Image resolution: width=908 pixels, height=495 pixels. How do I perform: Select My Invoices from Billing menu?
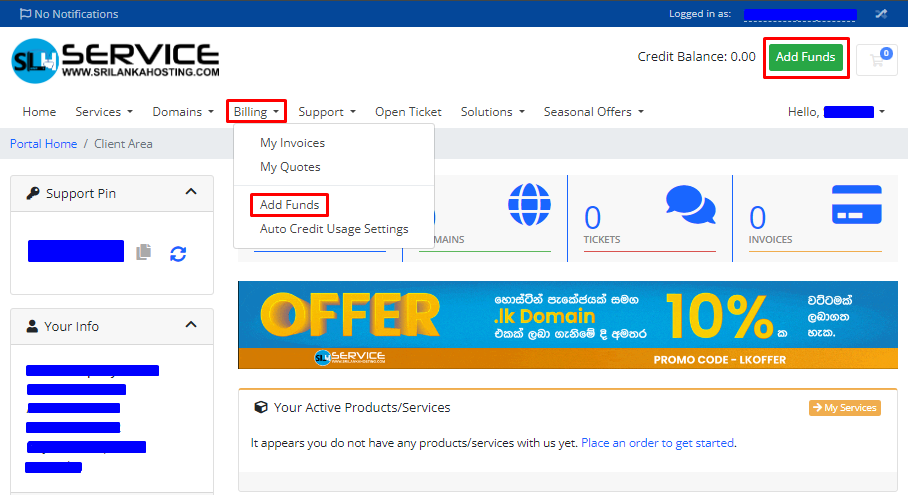[x=292, y=143]
